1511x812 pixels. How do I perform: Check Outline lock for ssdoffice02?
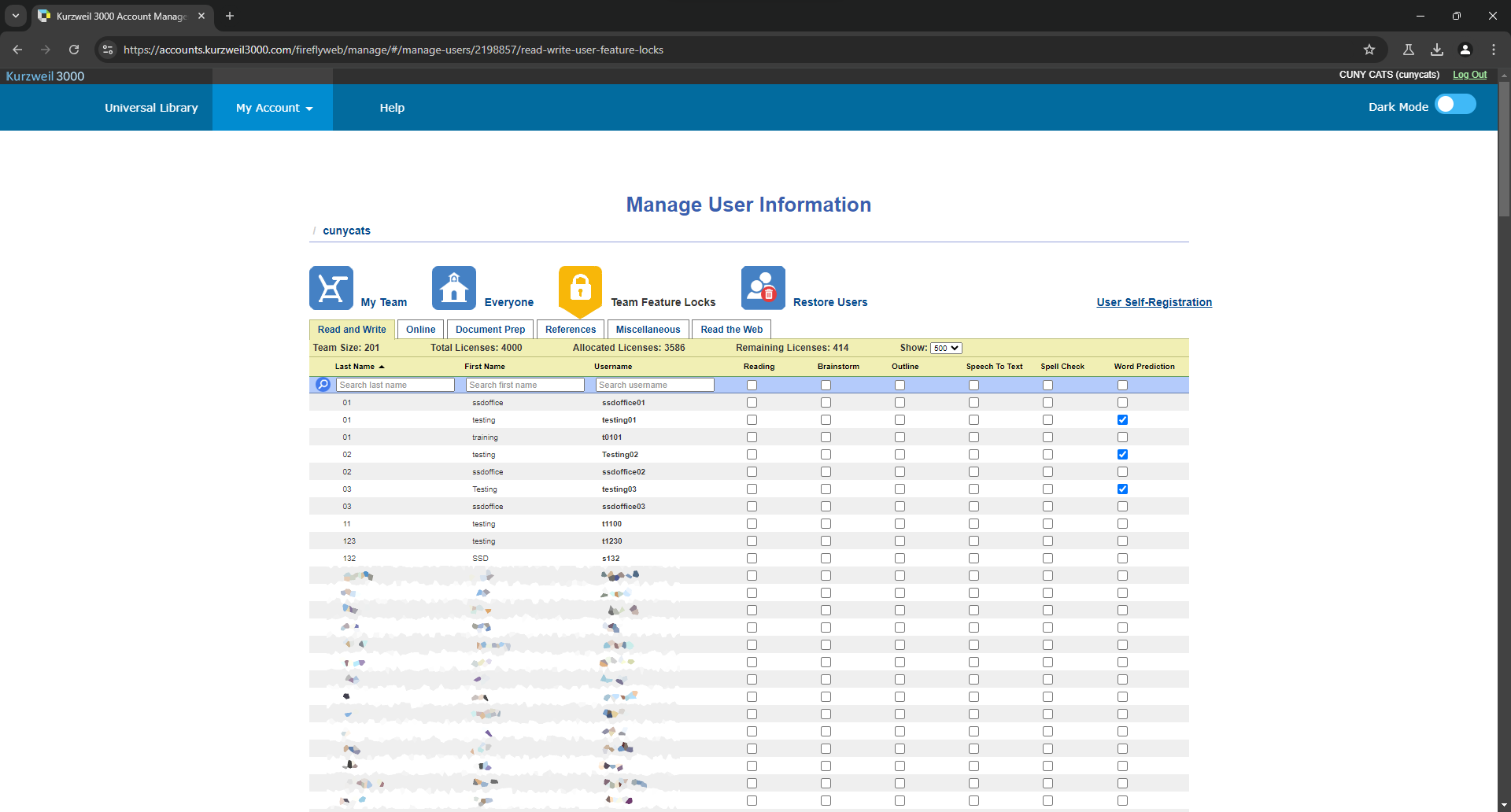(900, 472)
